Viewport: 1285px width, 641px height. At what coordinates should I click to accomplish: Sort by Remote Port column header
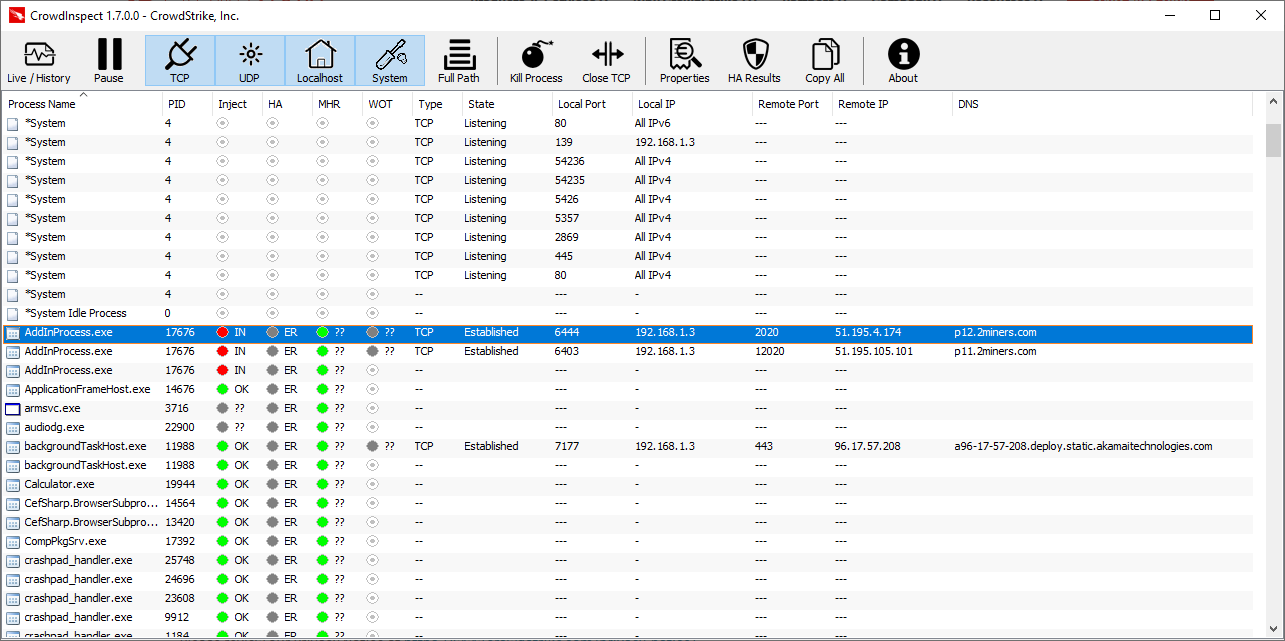click(792, 104)
